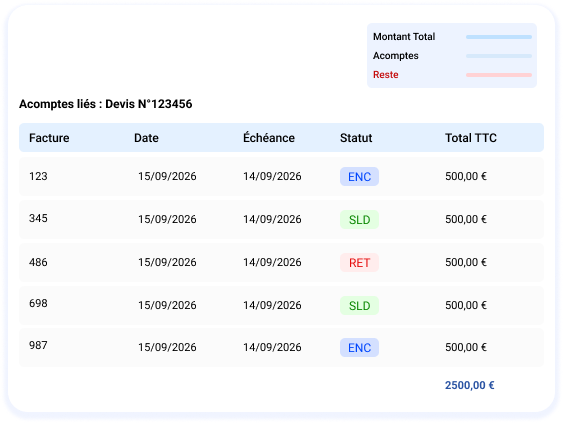Click the Acomptes placeholder bar
563x423 pixels.
point(499,56)
